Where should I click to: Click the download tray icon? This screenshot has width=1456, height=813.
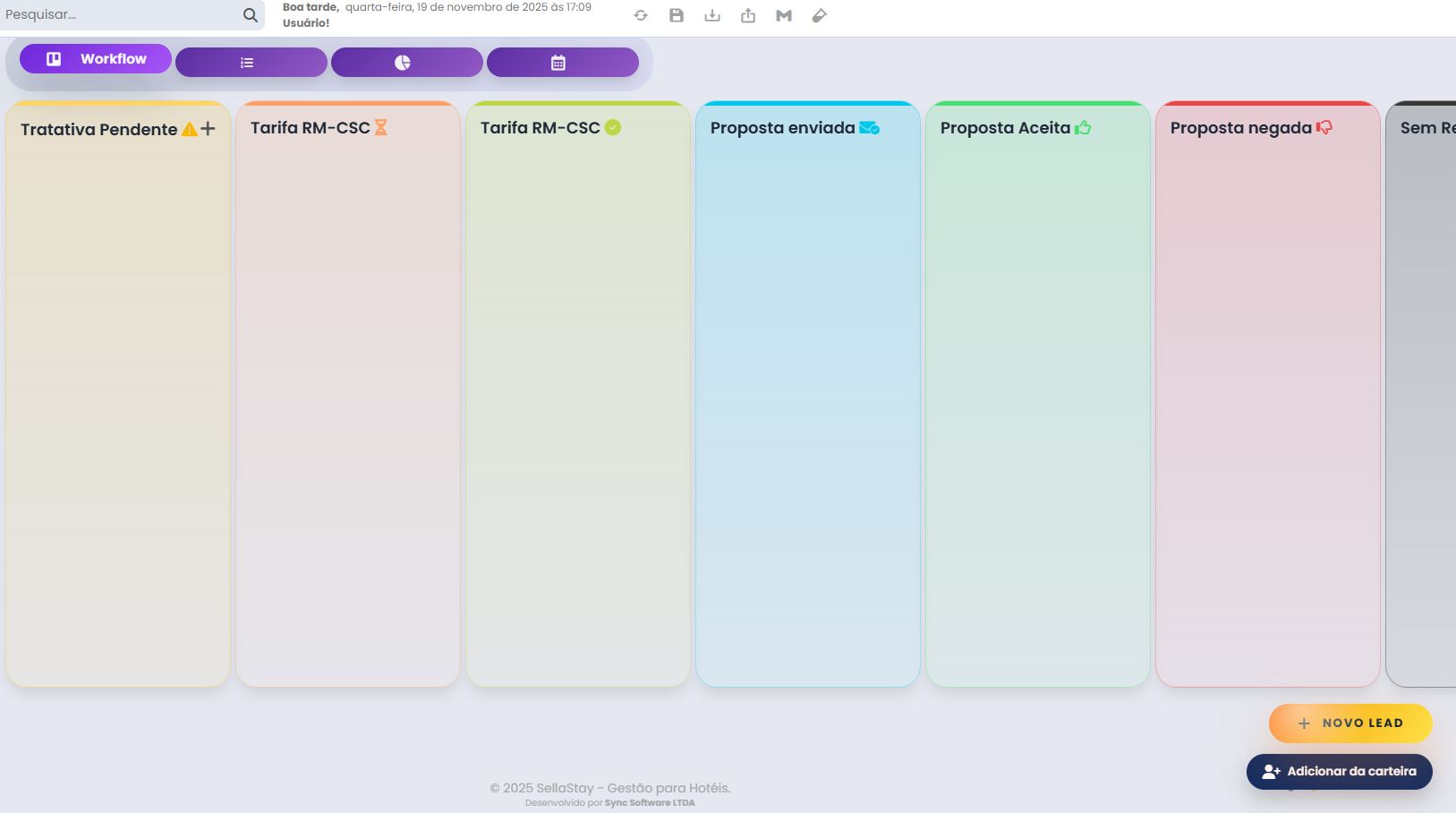click(x=712, y=15)
